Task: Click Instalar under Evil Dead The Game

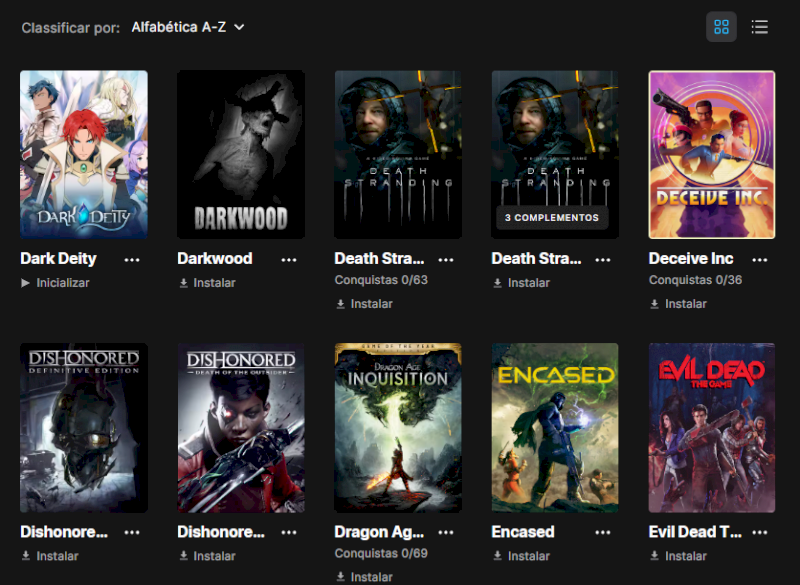Action: pyautogui.click(x=679, y=556)
